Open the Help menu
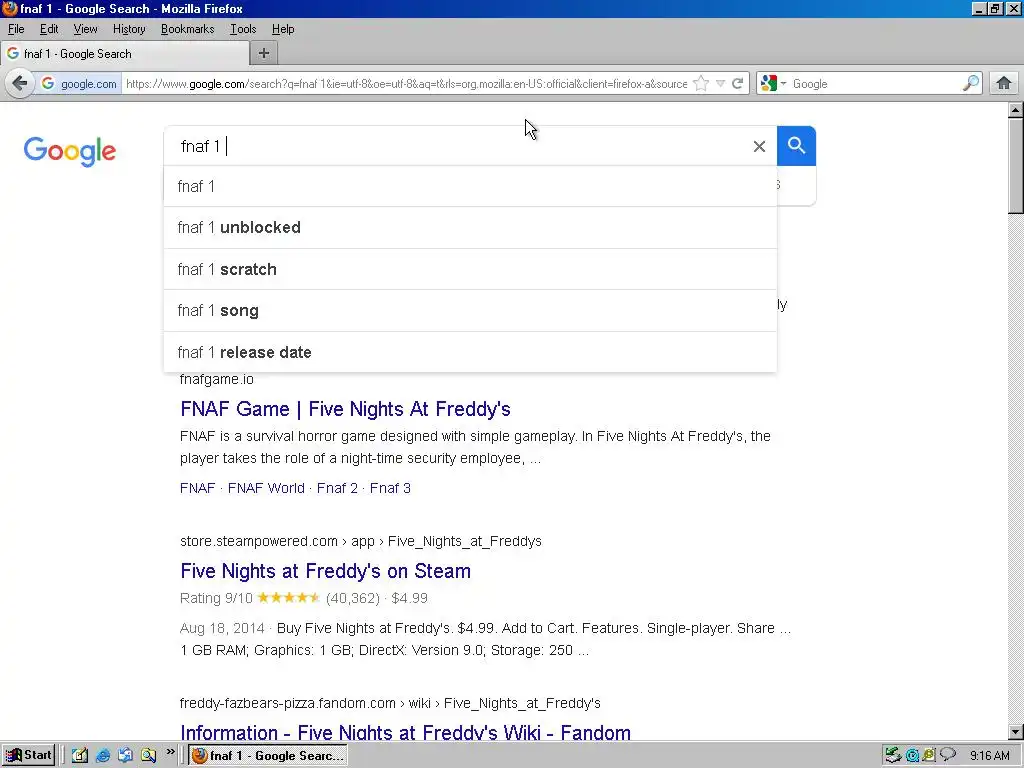This screenshot has height=768, width=1024. click(283, 29)
